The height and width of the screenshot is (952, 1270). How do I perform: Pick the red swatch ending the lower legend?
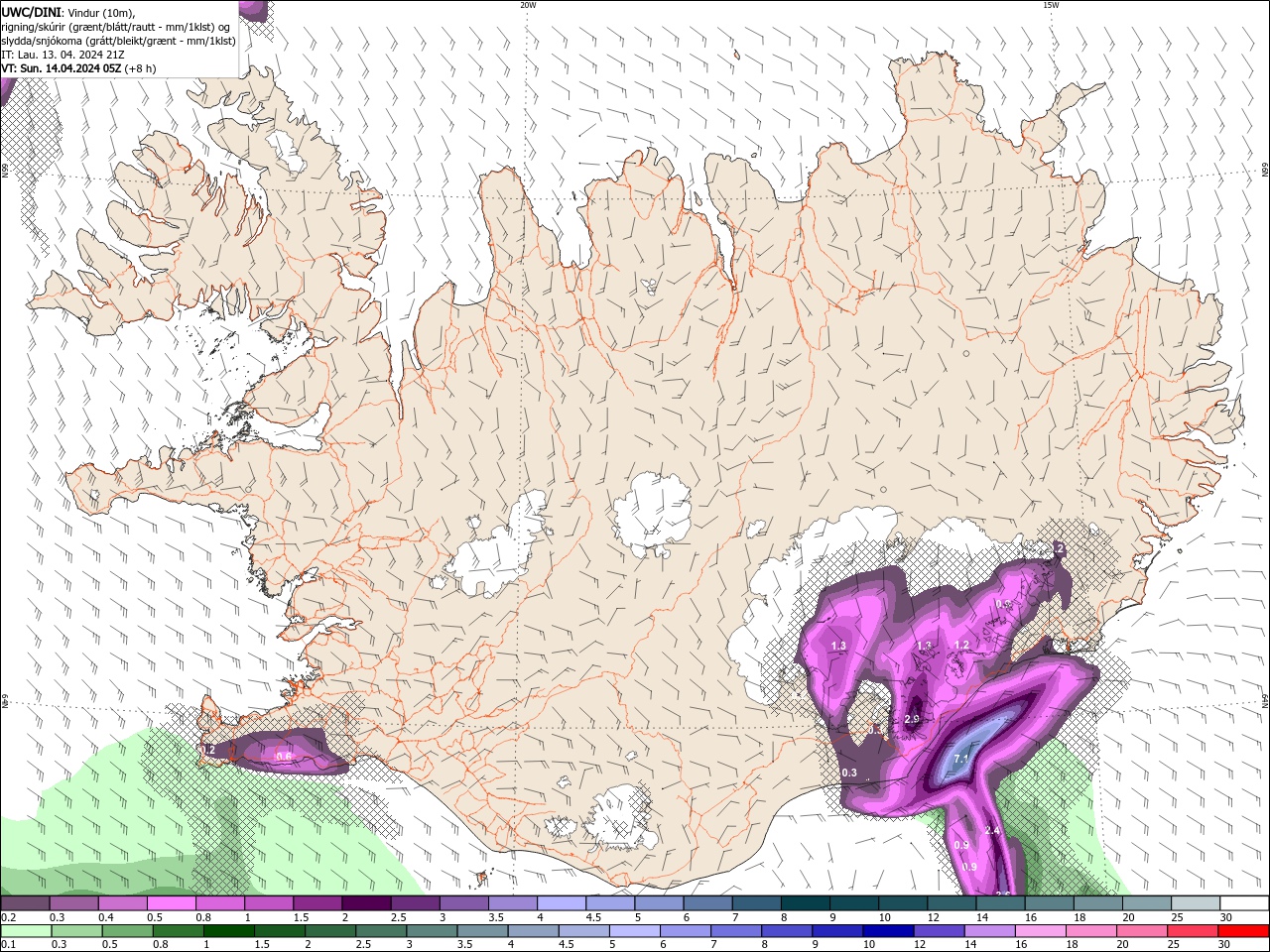(1244, 931)
